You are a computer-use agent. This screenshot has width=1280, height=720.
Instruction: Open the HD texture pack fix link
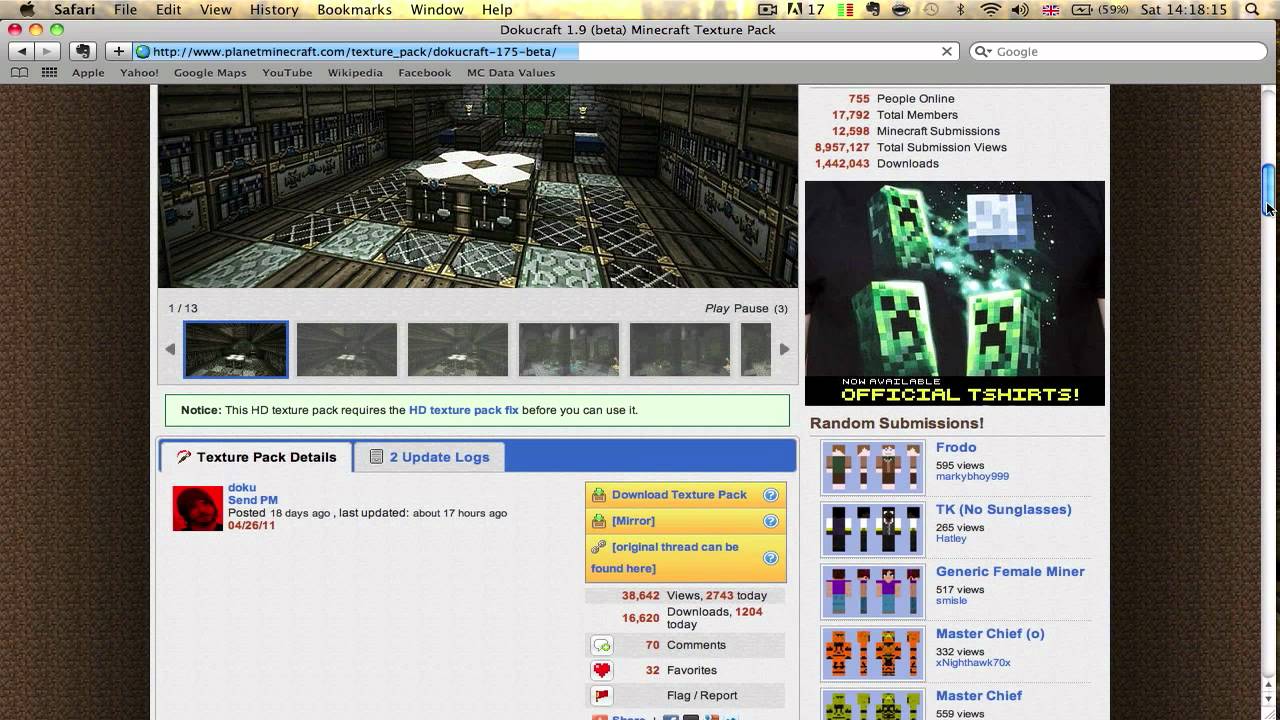pyautogui.click(x=464, y=410)
